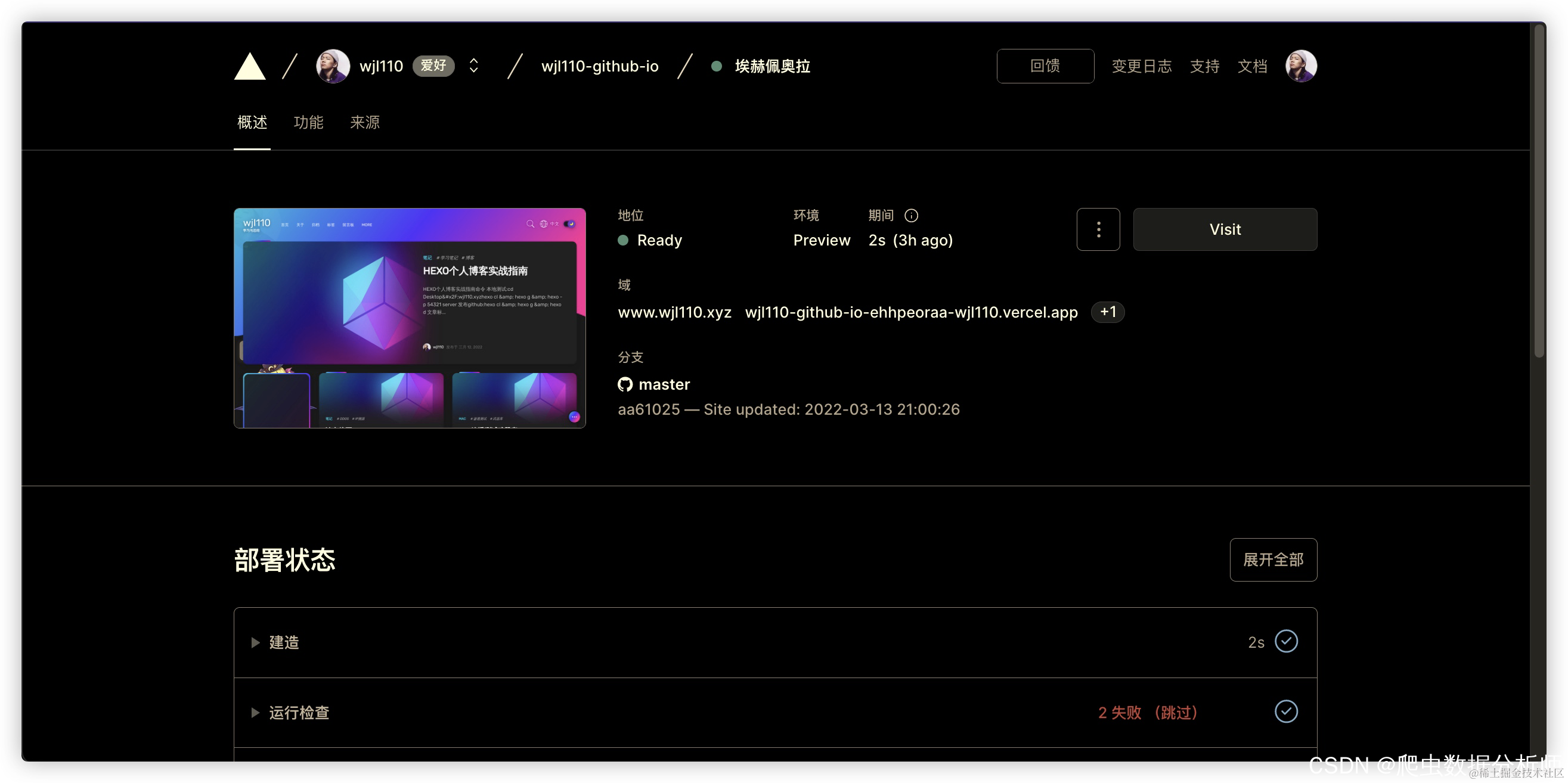
Task: Click the deployment preview thumbnail
Action: click(410, 318)
